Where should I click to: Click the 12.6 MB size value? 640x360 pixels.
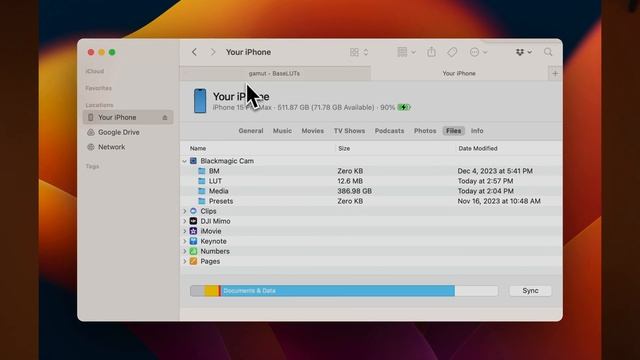click(350, 181)
